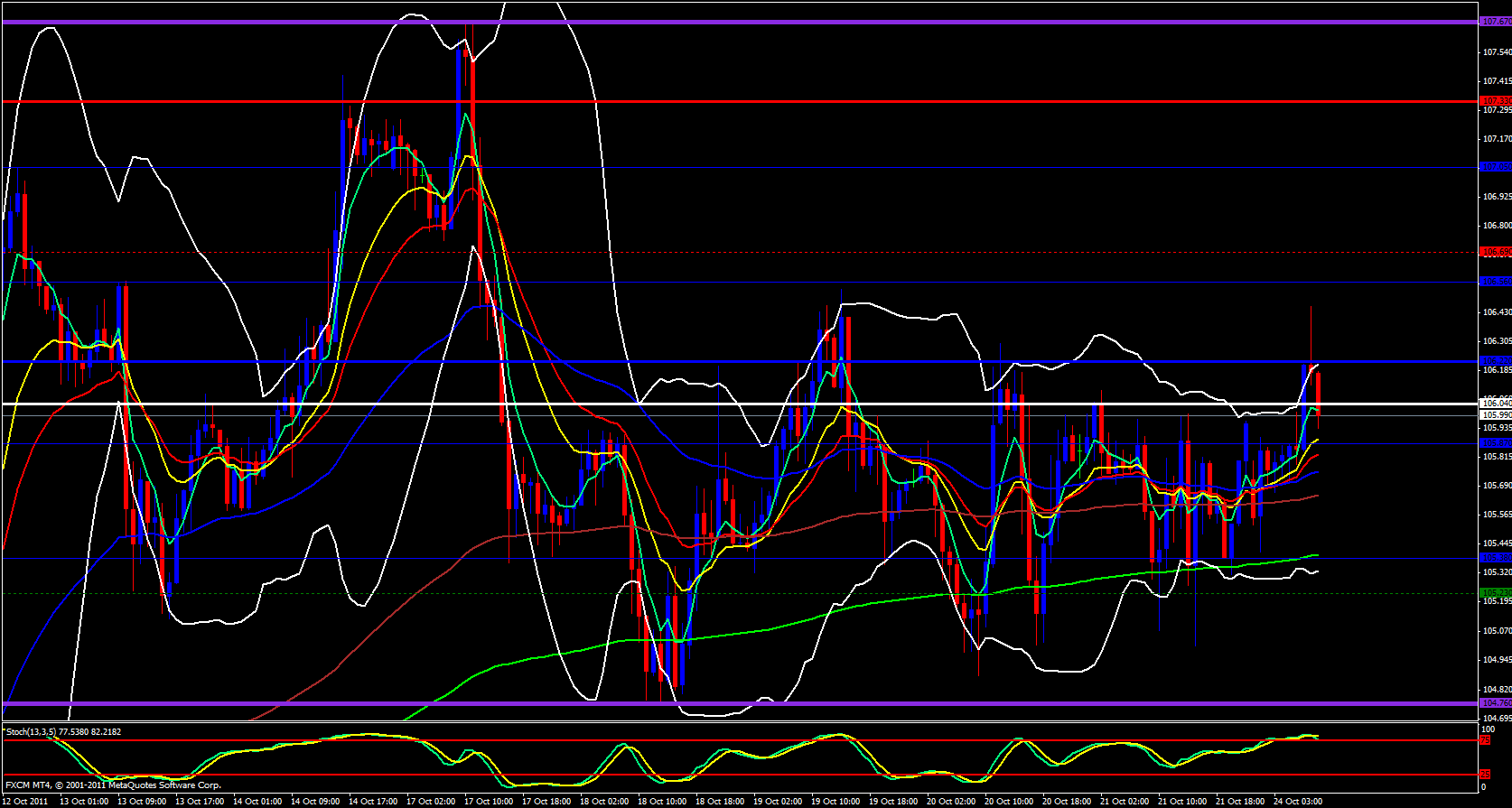The image size is (1512, 808).
Task: Click the white 106.040 price label
Action: coord(1496,402)
